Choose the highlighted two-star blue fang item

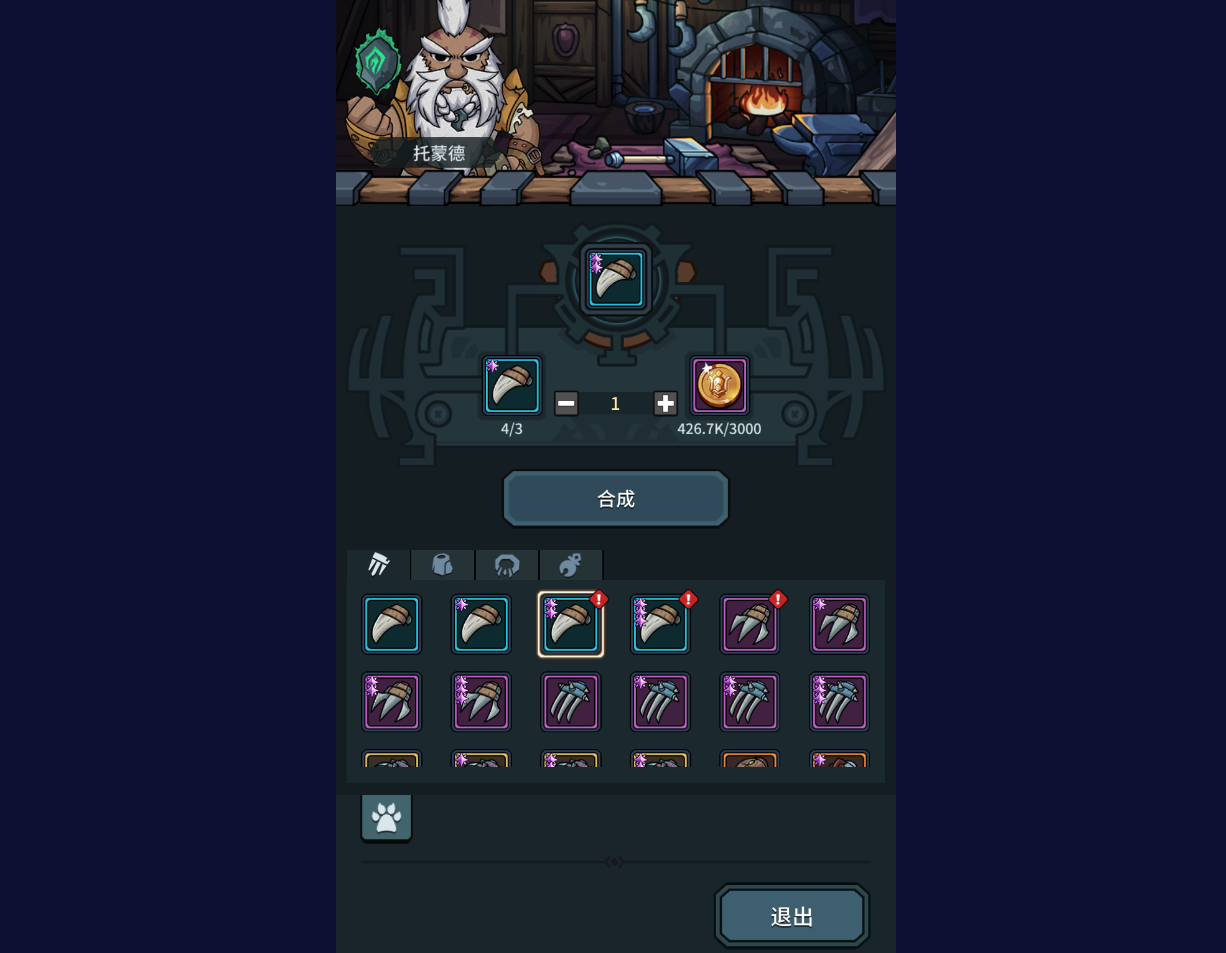tap(571, 624)
